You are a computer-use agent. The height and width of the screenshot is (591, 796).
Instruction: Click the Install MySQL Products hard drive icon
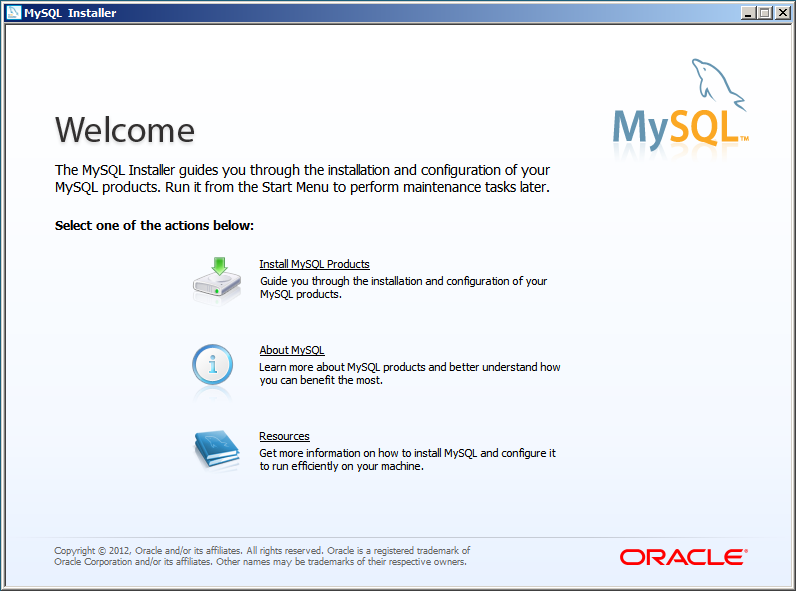pyautogui.click(x=217, y=281)
